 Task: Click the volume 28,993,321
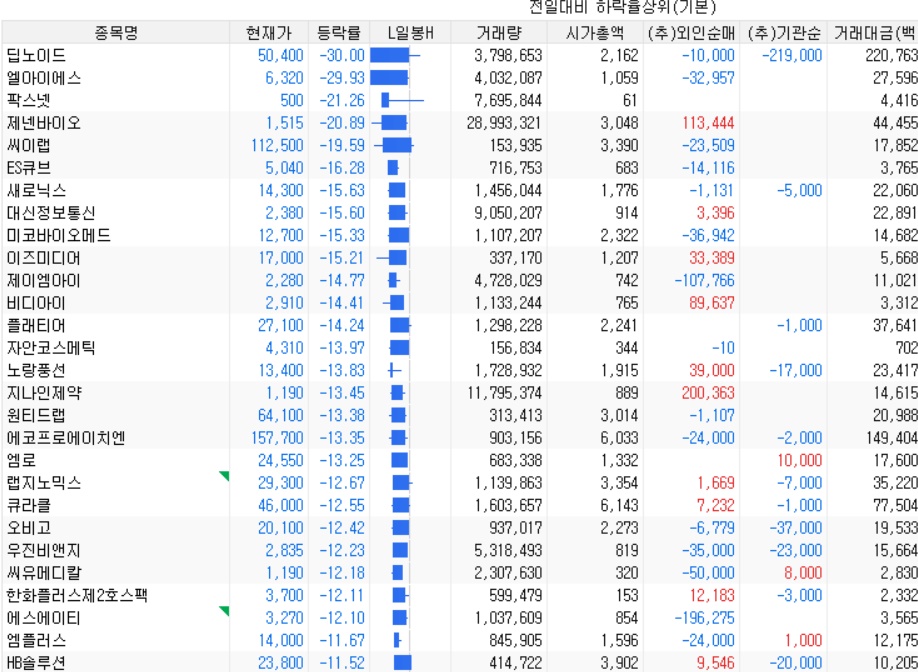coord(504,123)
